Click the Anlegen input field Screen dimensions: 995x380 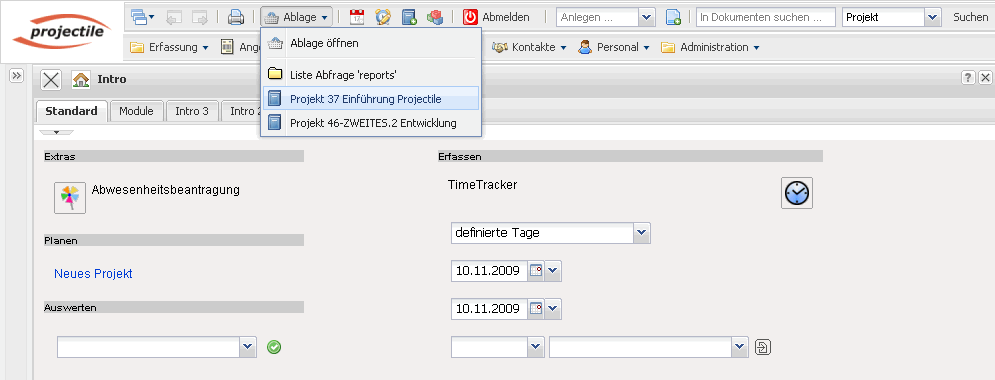click(598, 17)
